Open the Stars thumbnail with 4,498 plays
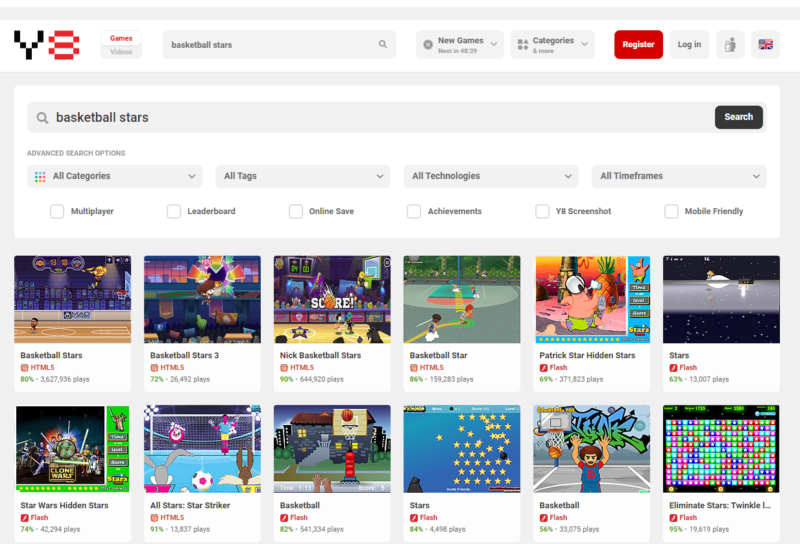 [x=462, y=449]
